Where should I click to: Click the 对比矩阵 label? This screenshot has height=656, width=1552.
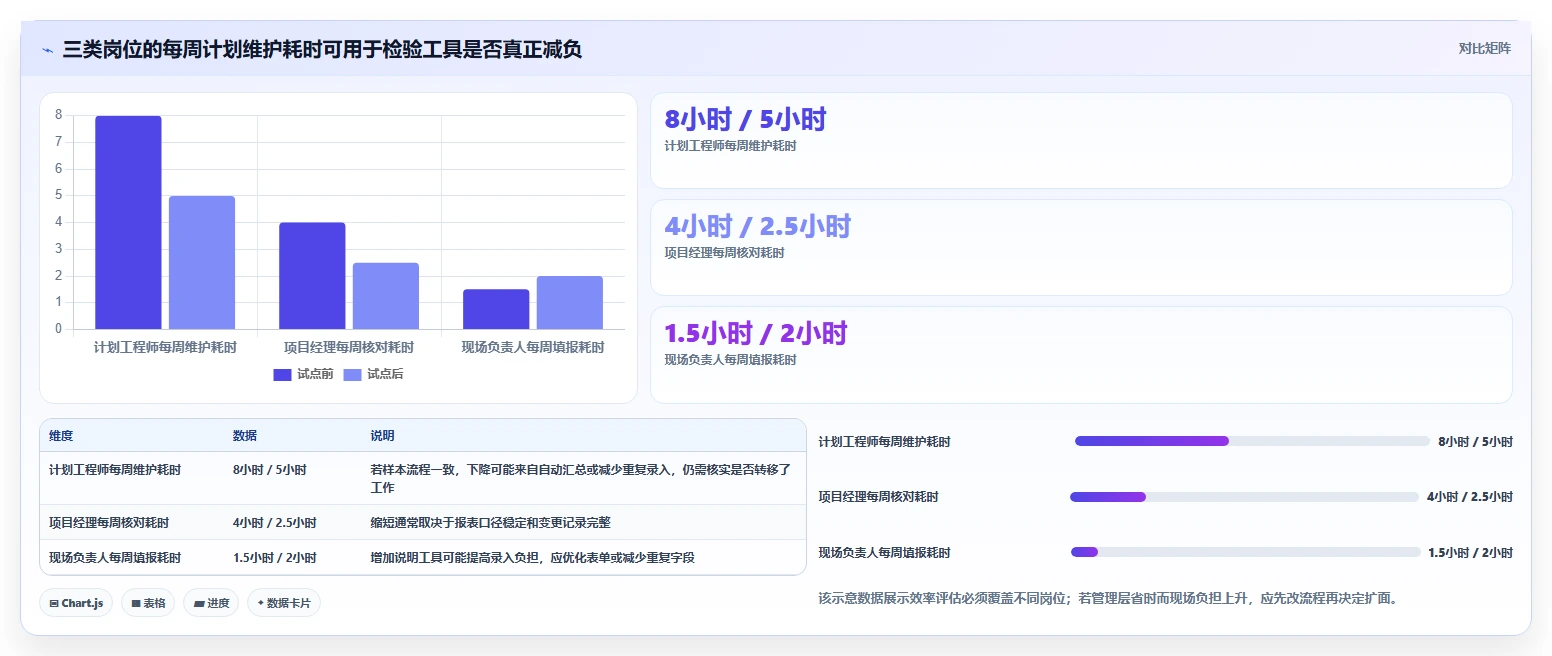coord(1485,48)
